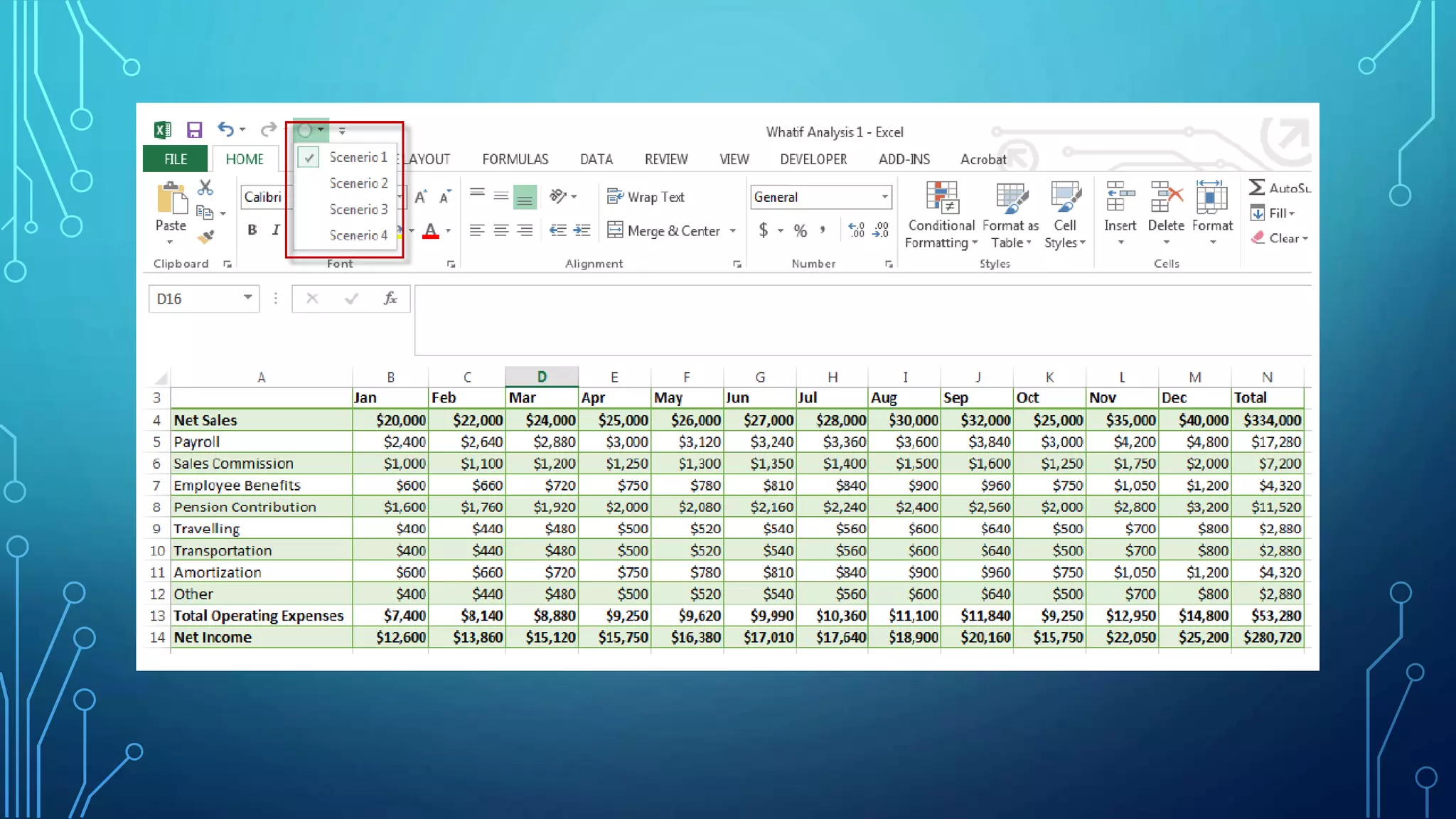Viewport: 1456px width, 819px height.
Task: Click the percent style icon
Action: tap(801, 230)
